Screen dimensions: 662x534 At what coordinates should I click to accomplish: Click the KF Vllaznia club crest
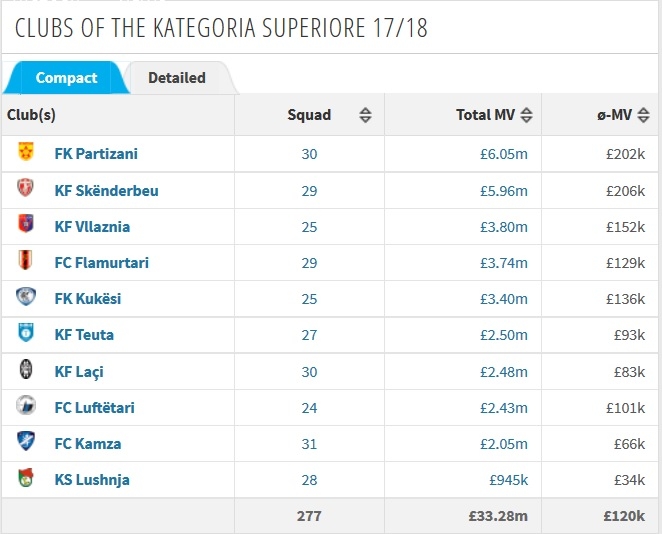26,224
